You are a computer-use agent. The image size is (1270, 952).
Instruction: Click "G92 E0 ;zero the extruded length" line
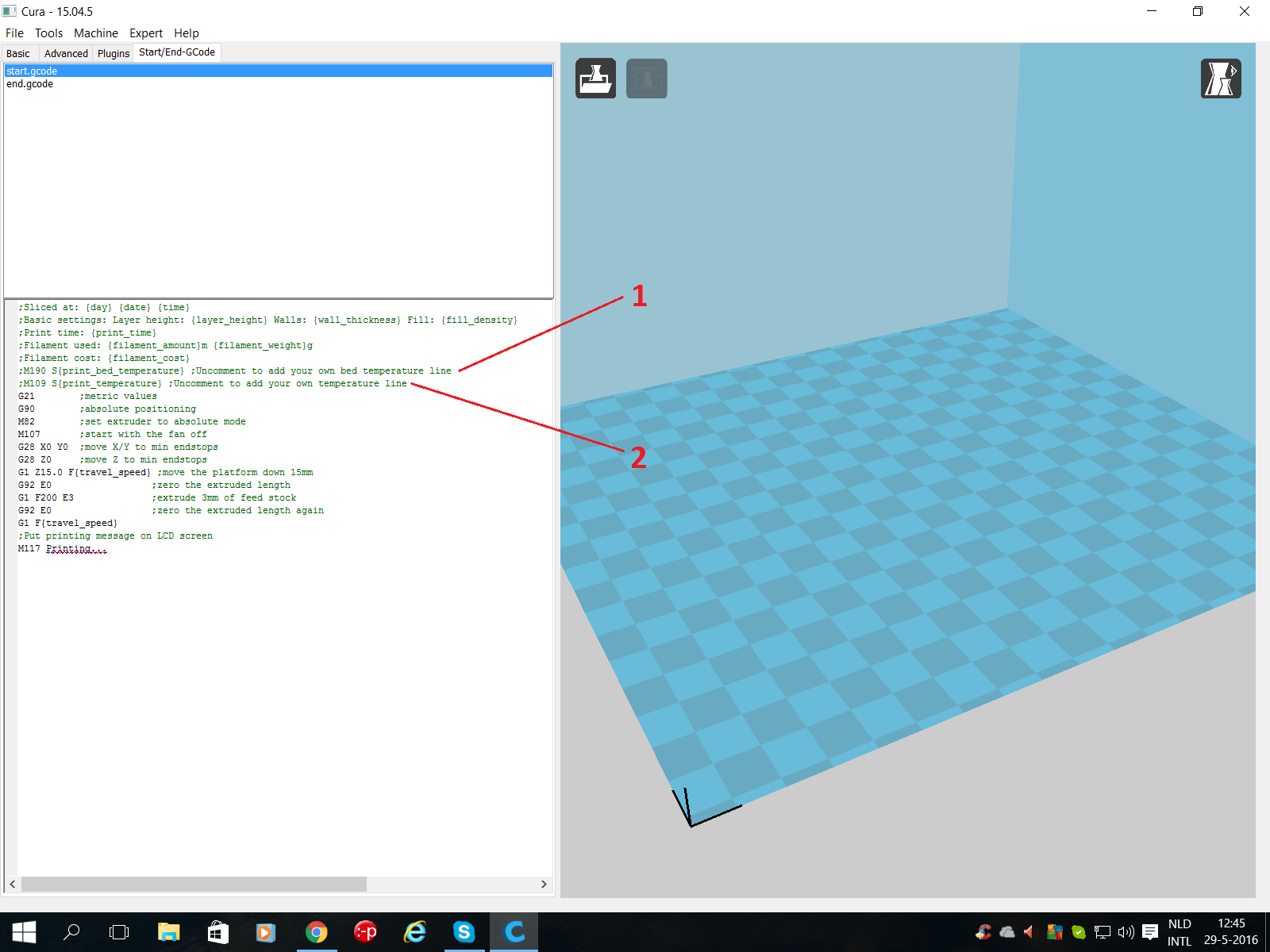point(155,485)
